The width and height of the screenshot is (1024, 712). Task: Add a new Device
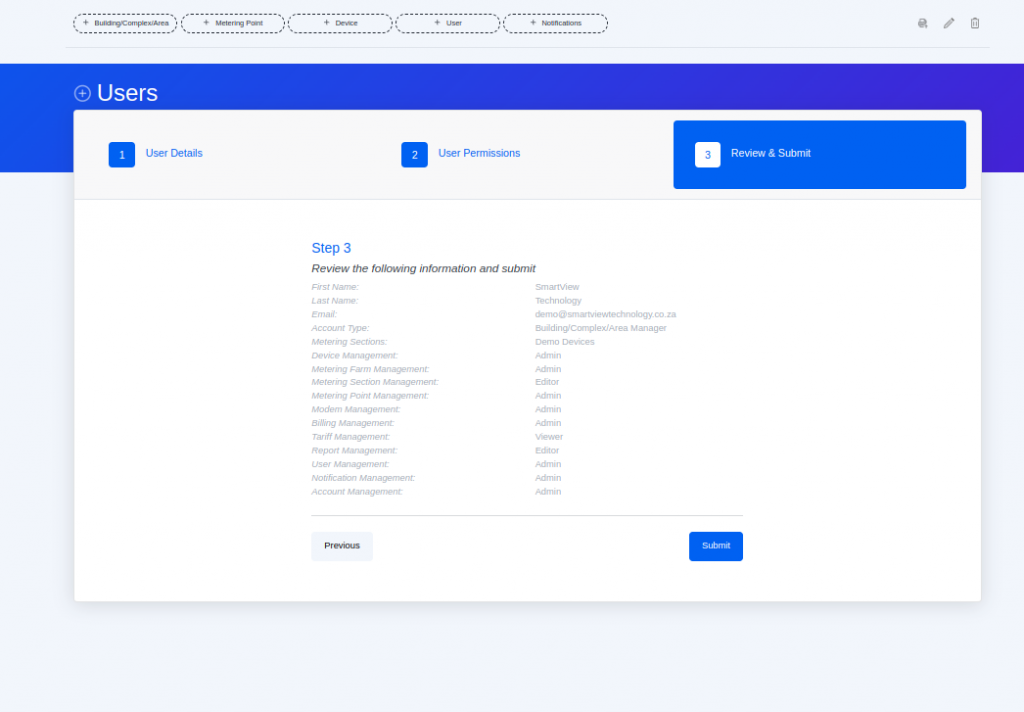pyautogui.click(x=340, y=24)
